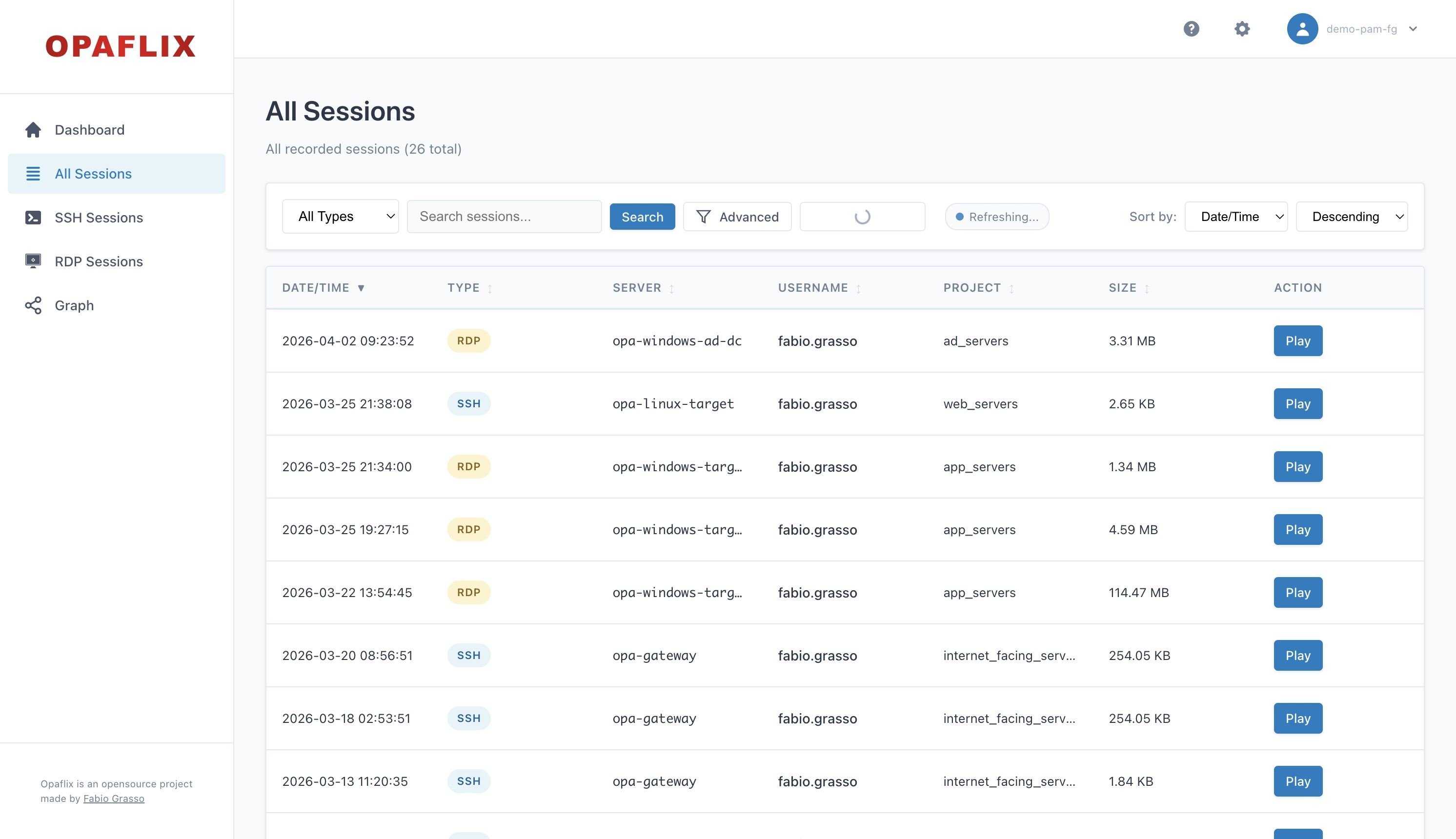The height and width of the screenshot is (839, 1456).
Task: Click the funnel icon in Advanced
Action: click(703, 217)
